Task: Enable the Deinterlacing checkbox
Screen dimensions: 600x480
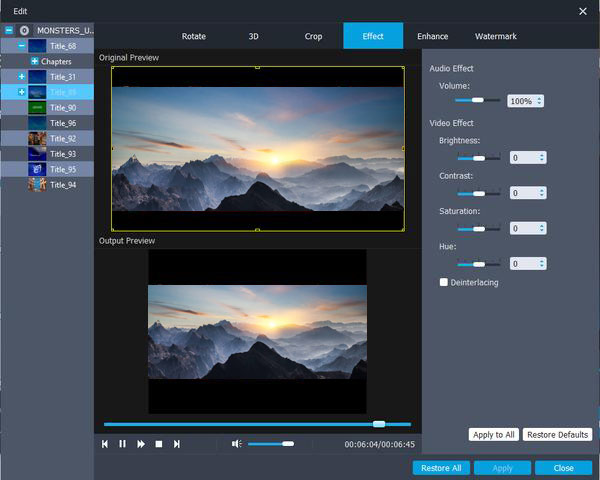Action: pyautogui.click(x=443, y=282)
